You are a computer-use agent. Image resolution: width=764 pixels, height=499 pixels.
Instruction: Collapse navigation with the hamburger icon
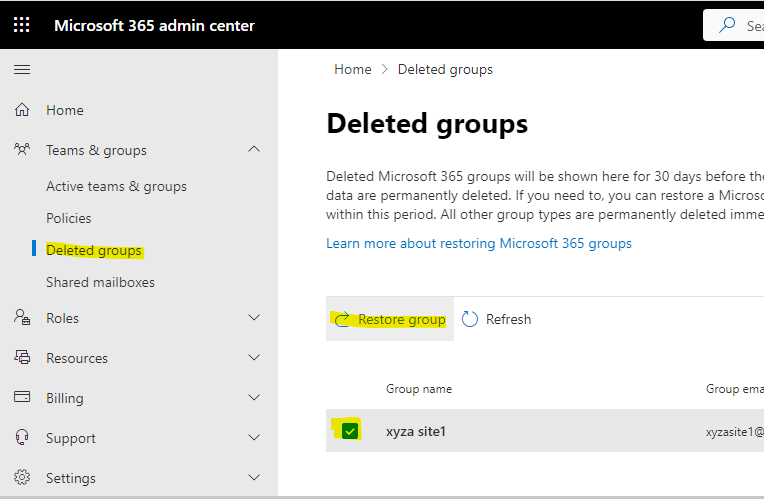22,70
